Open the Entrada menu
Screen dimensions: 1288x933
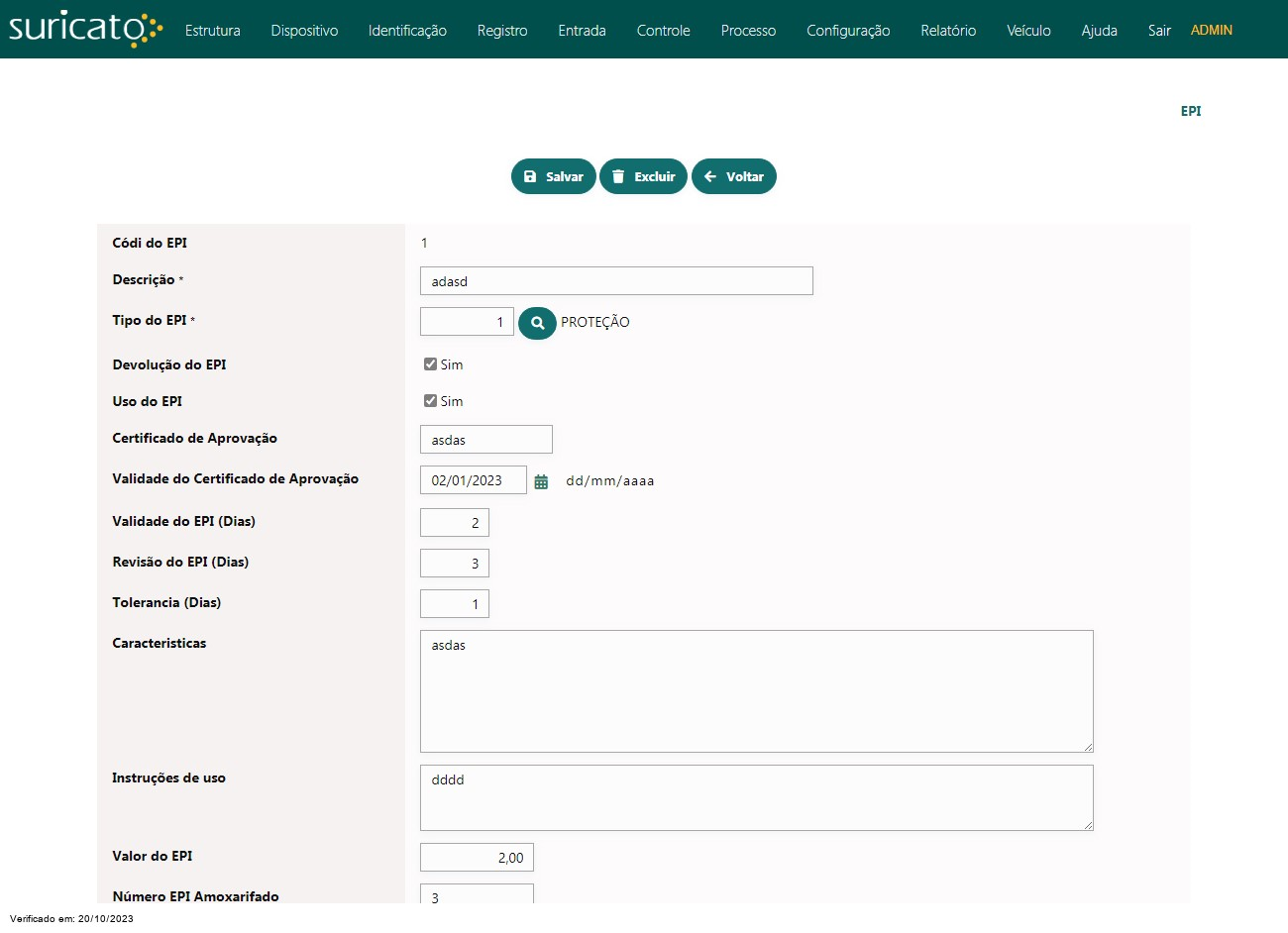[x=582, y=31]
